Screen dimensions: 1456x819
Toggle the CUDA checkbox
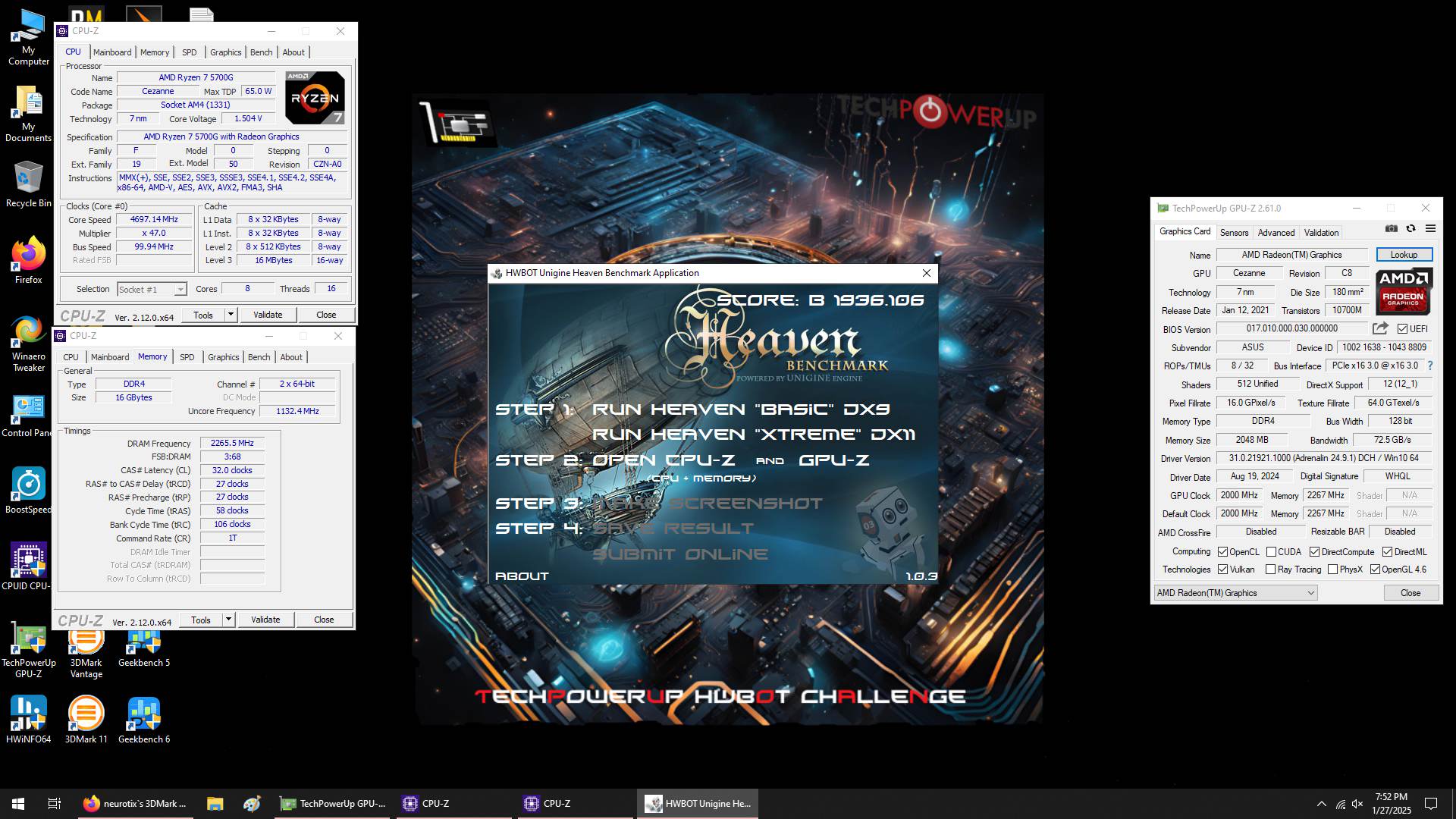1271,552
